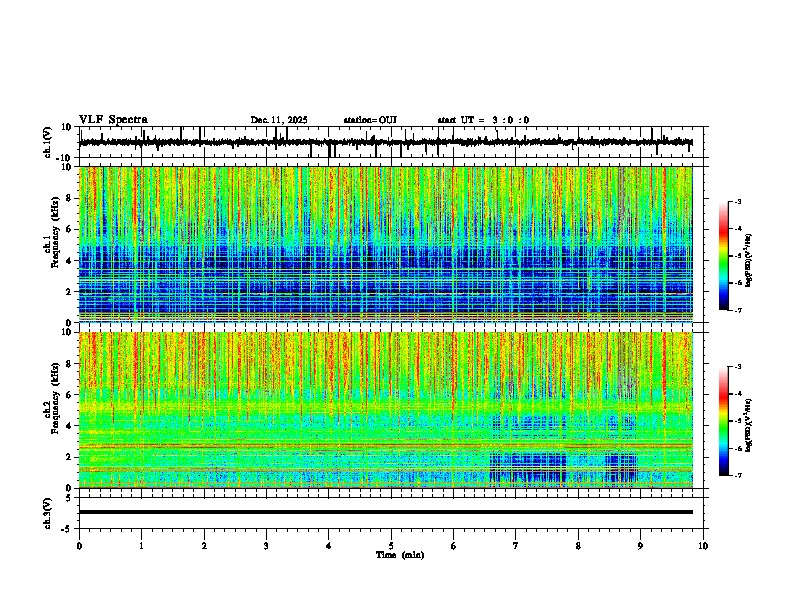Click the ch.1 frequency tick "6"
This screenshot has width=792, height=612.
[71, 230]
